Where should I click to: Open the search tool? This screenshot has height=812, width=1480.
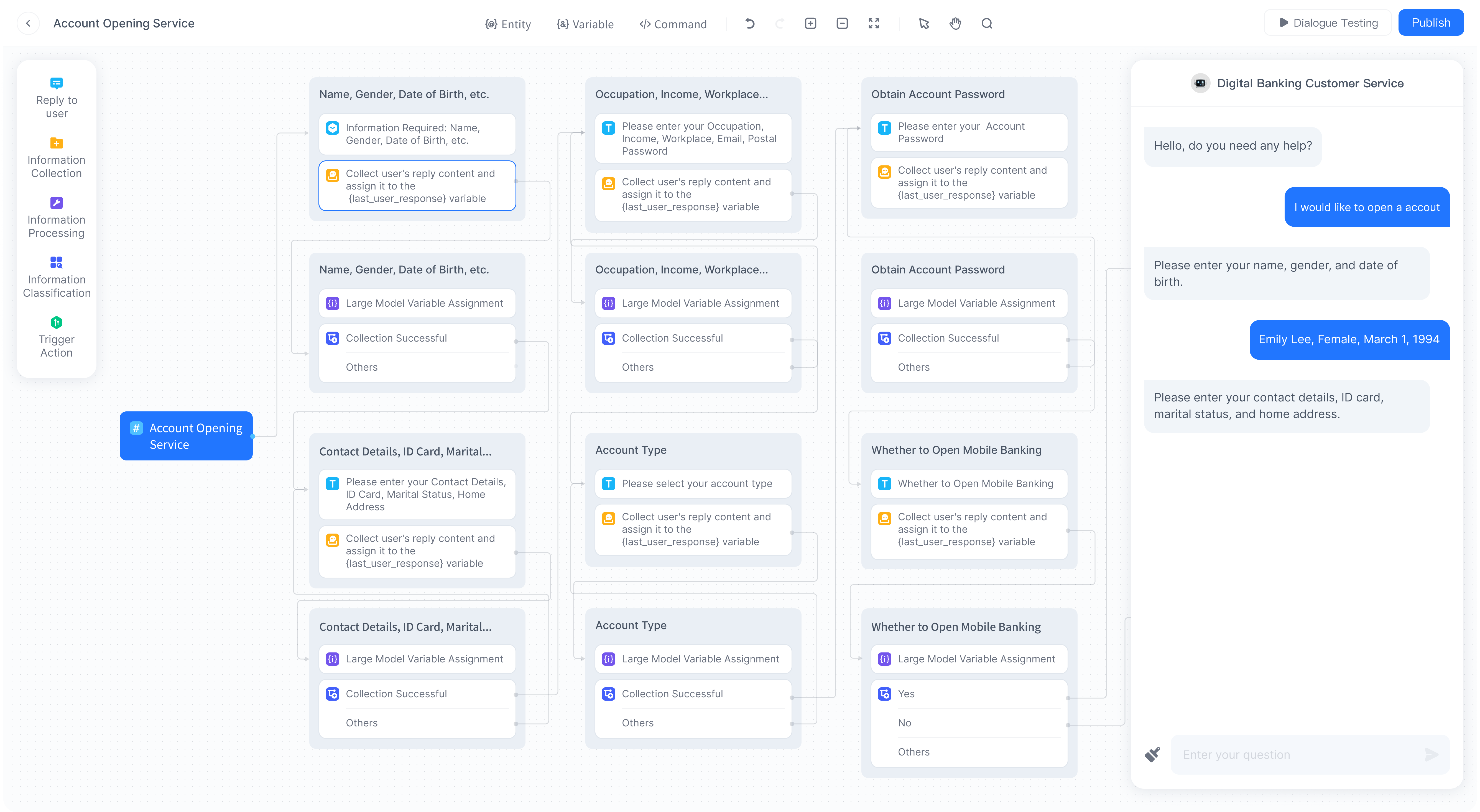tap(987, 24)
